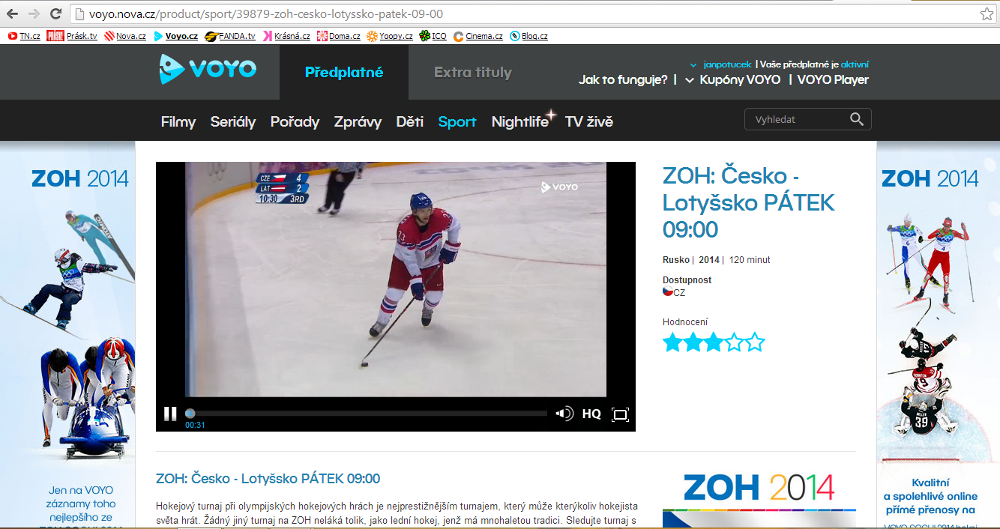Open the Cinema.cz bookmark
1000x529 pixels.
tap(478, 36)
